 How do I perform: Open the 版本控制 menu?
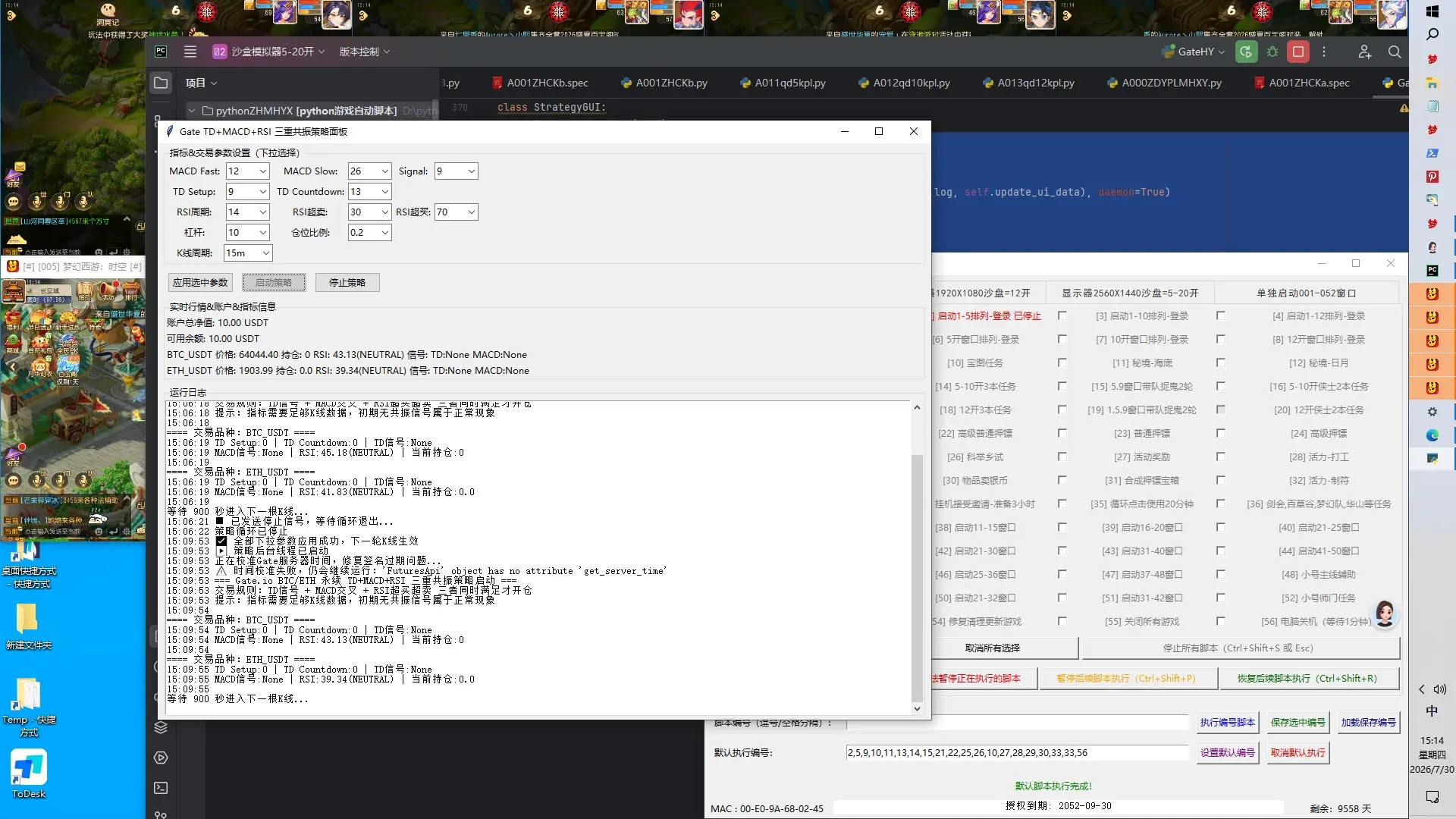point(365,52)
